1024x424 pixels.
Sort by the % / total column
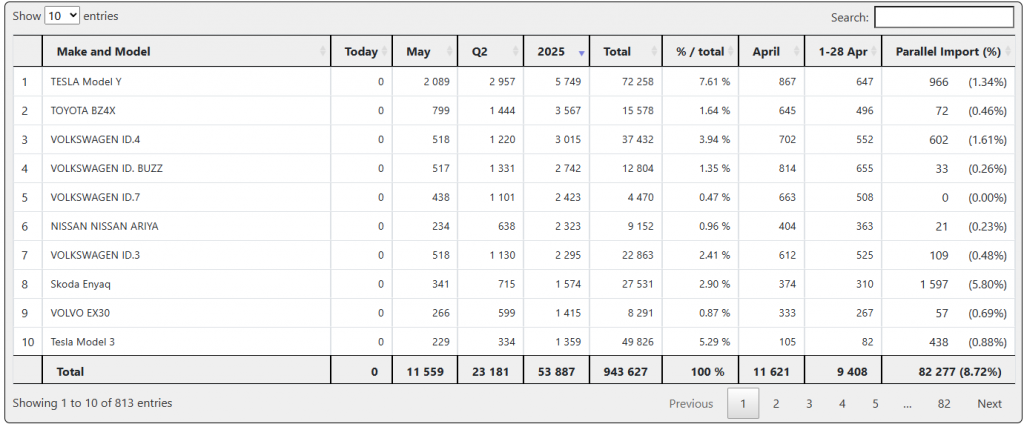click(699, 51)
